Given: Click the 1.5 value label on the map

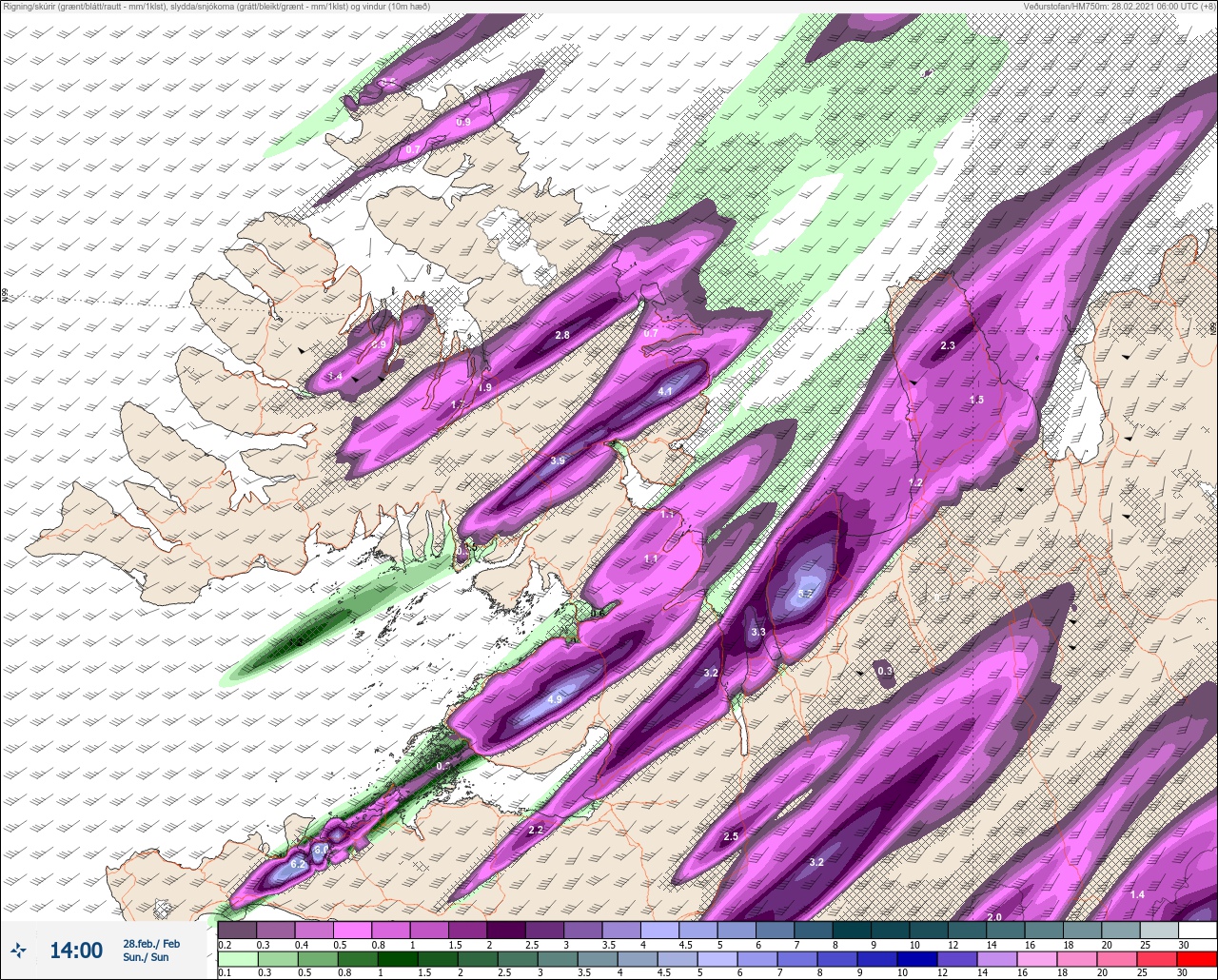Looking at the screenshot, I should [976, 400].
